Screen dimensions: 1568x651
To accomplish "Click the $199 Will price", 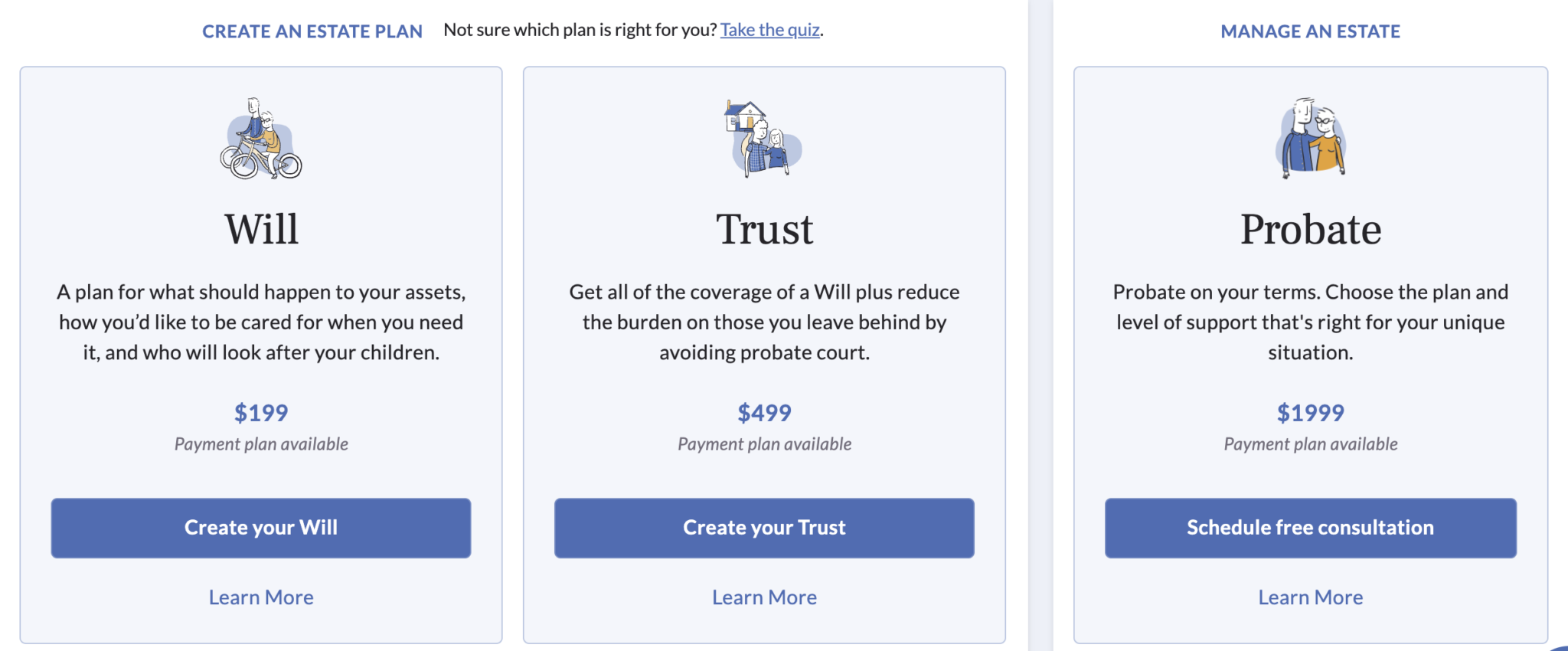I will click(x=261, y=413).
